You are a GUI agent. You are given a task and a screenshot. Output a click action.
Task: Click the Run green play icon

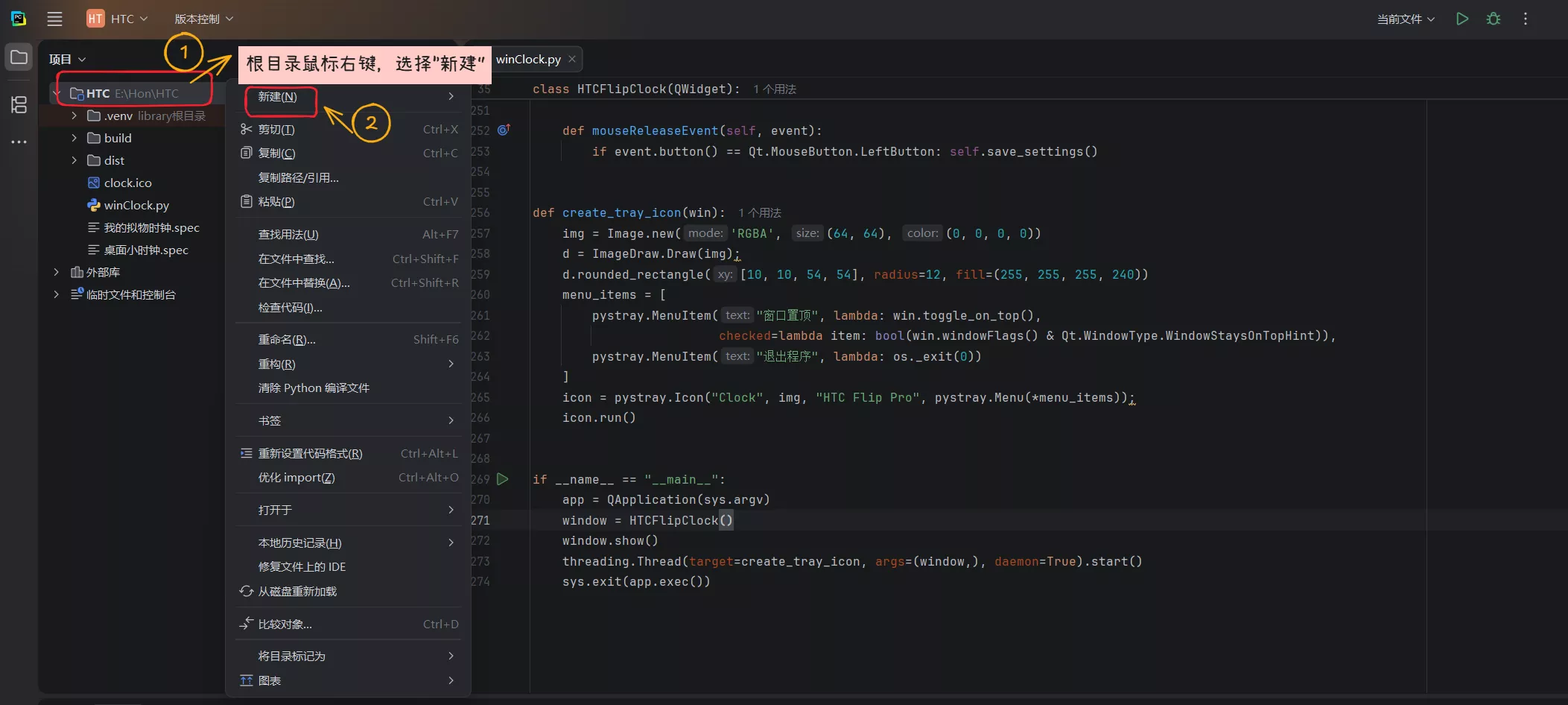pyautogui.click(x=1462, y=19)
